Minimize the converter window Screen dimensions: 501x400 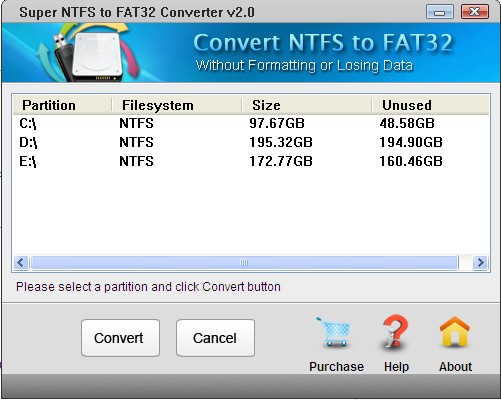point(440,12)
